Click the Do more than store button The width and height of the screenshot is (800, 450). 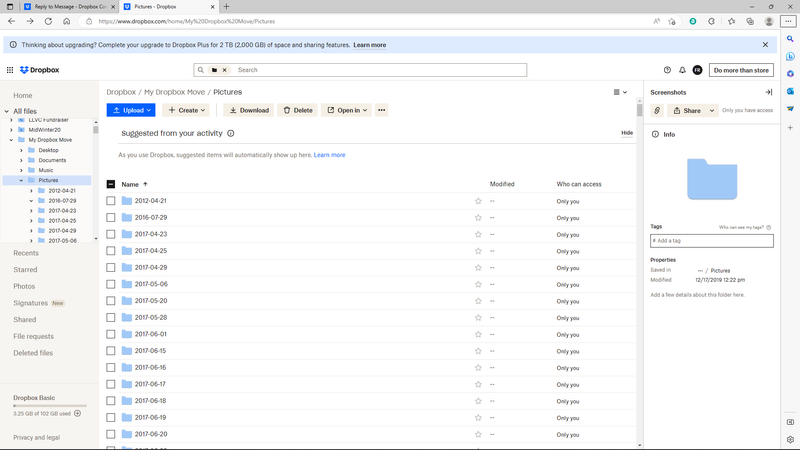point(741,70)
